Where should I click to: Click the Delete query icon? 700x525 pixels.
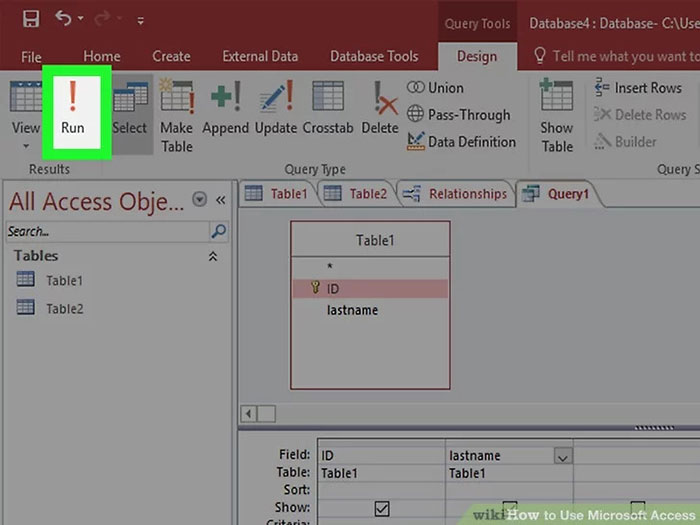pos(380,108)
